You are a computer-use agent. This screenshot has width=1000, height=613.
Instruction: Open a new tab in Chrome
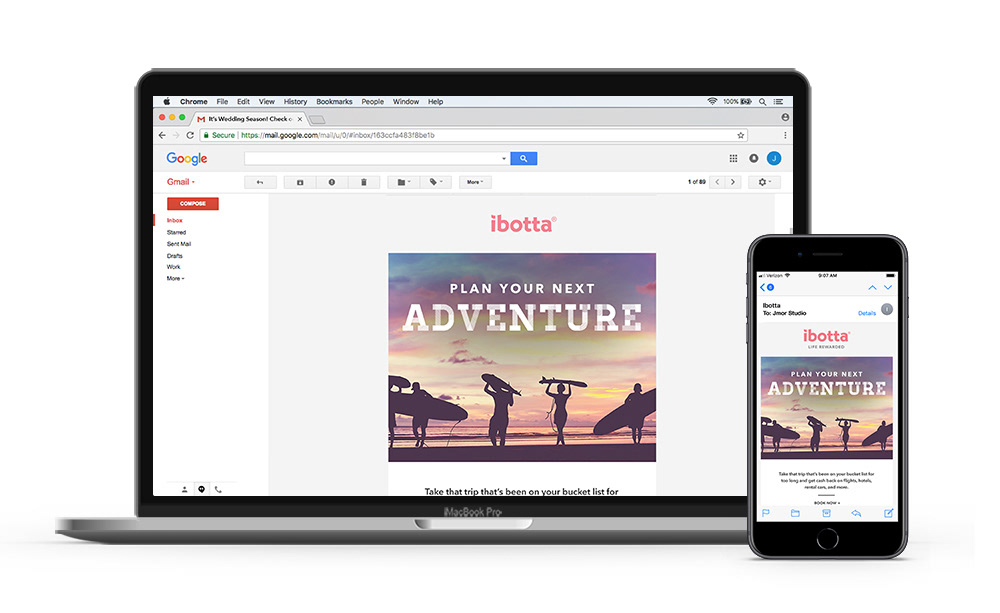317,120
